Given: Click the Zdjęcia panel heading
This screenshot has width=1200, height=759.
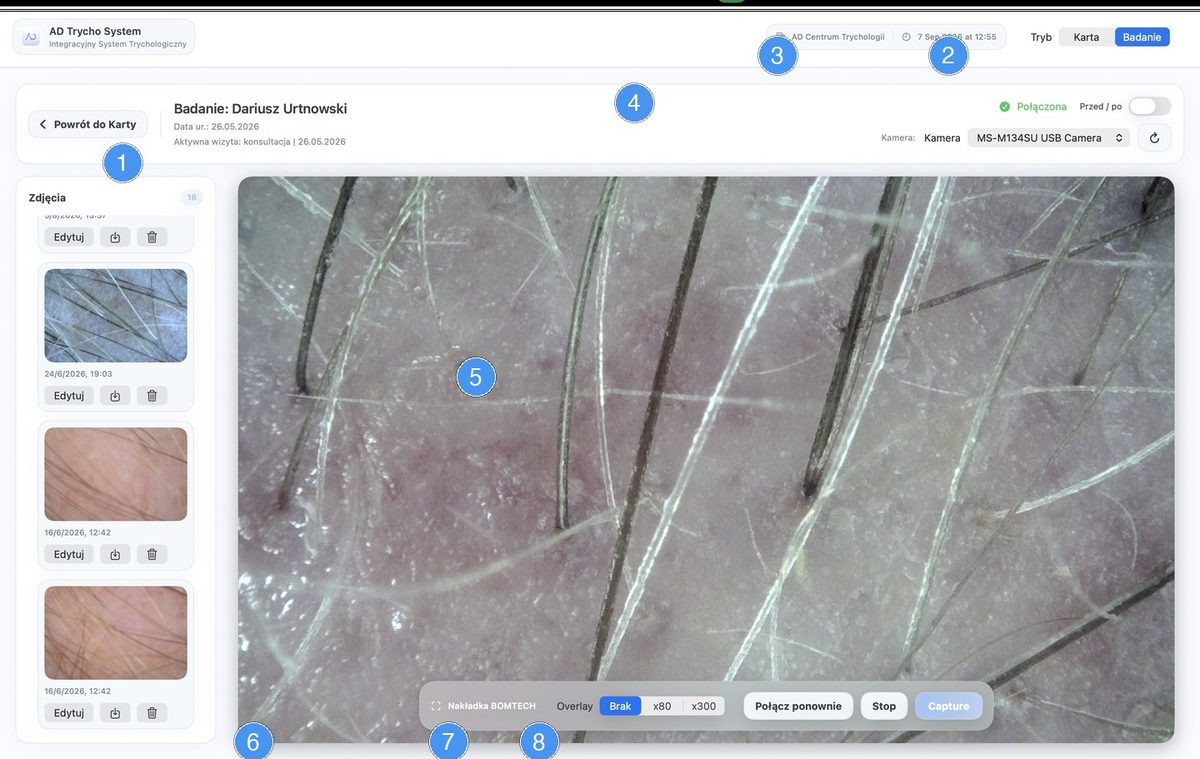Looking at the screenshot, I should click(x=47, y=197).
